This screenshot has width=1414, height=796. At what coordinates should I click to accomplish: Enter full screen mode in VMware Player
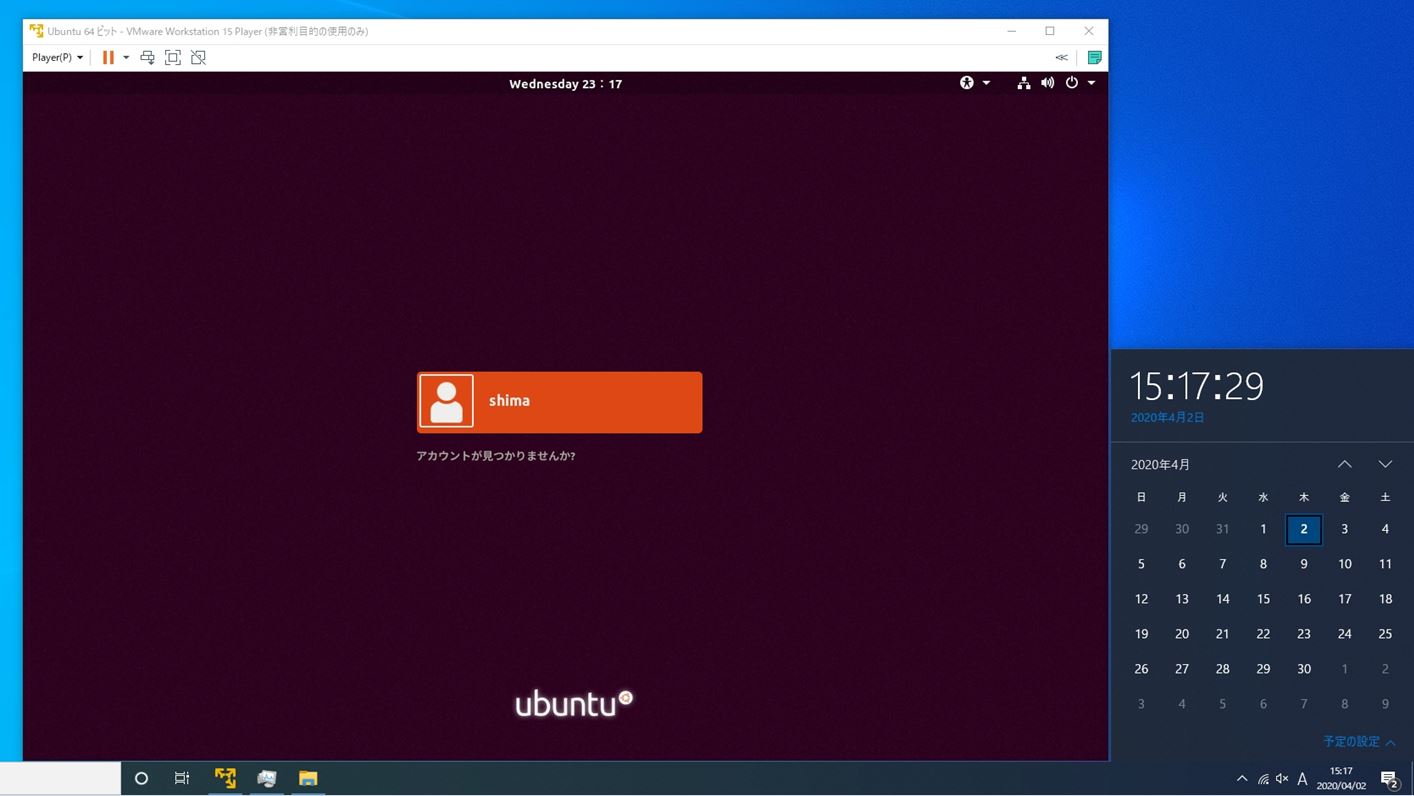173,57
